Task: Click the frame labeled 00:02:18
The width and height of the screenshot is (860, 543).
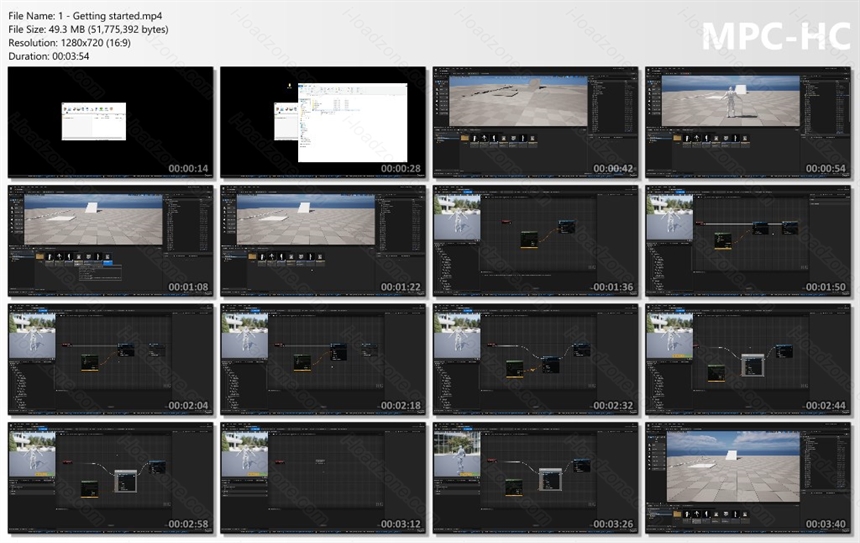Action: tap(323, 359)
